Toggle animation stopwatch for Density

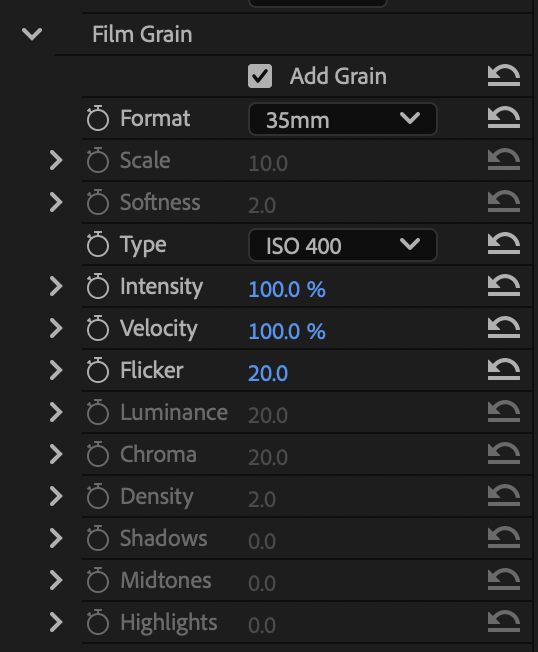98,496
